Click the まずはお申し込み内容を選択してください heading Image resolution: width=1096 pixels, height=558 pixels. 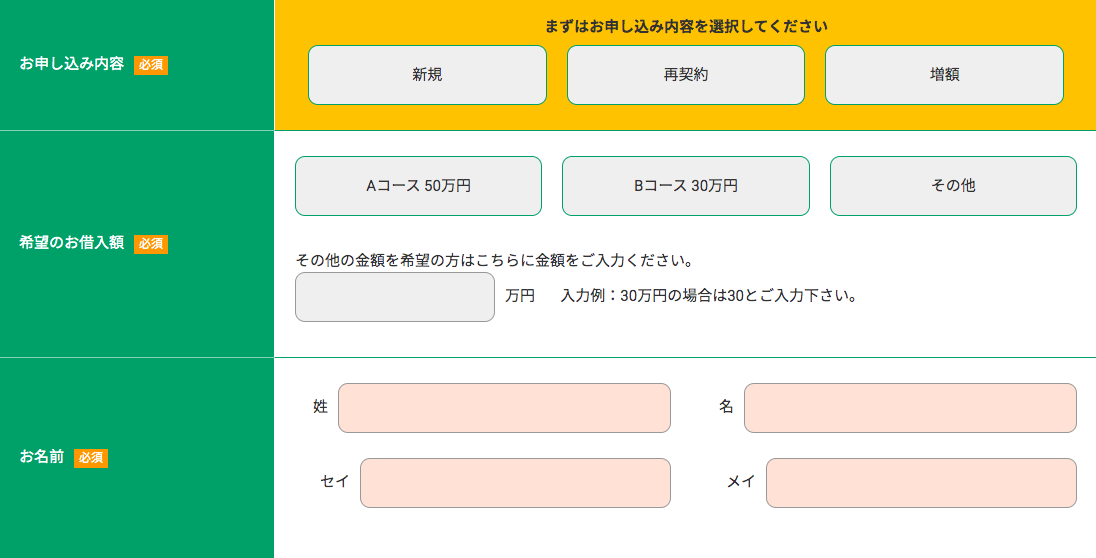pos(686,26)
